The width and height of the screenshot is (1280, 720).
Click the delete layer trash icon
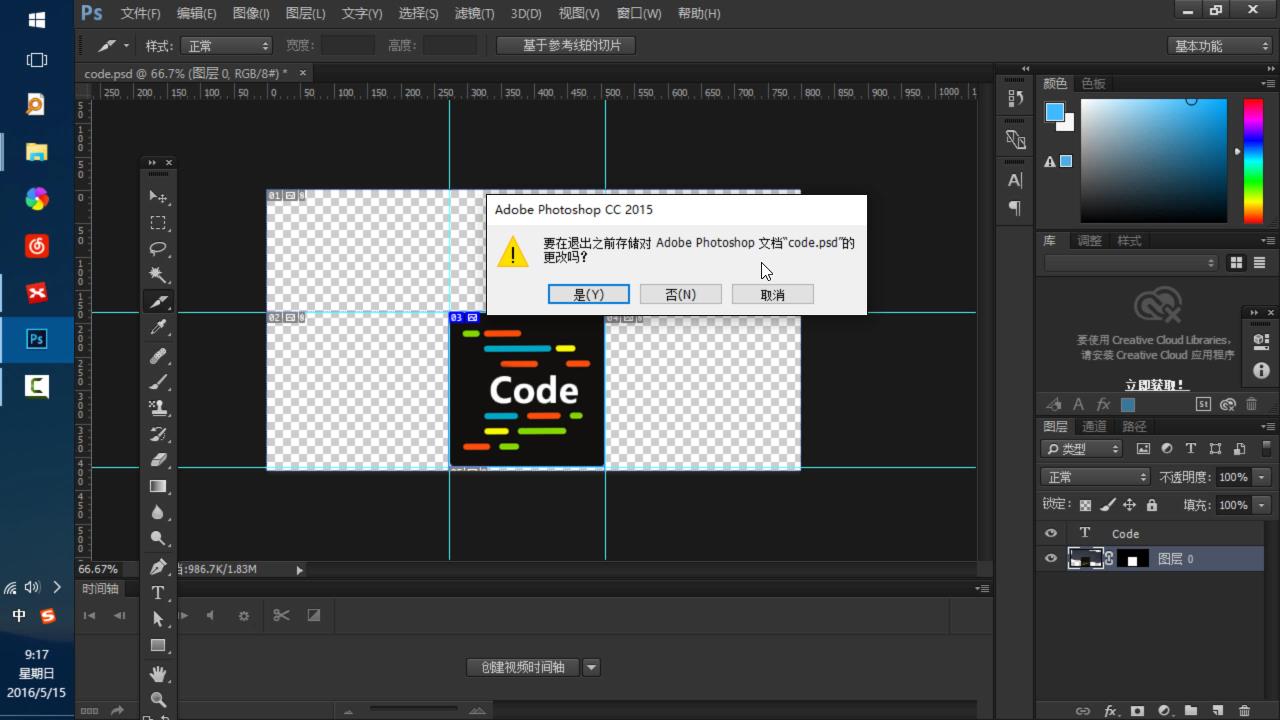pos(1244,711)
